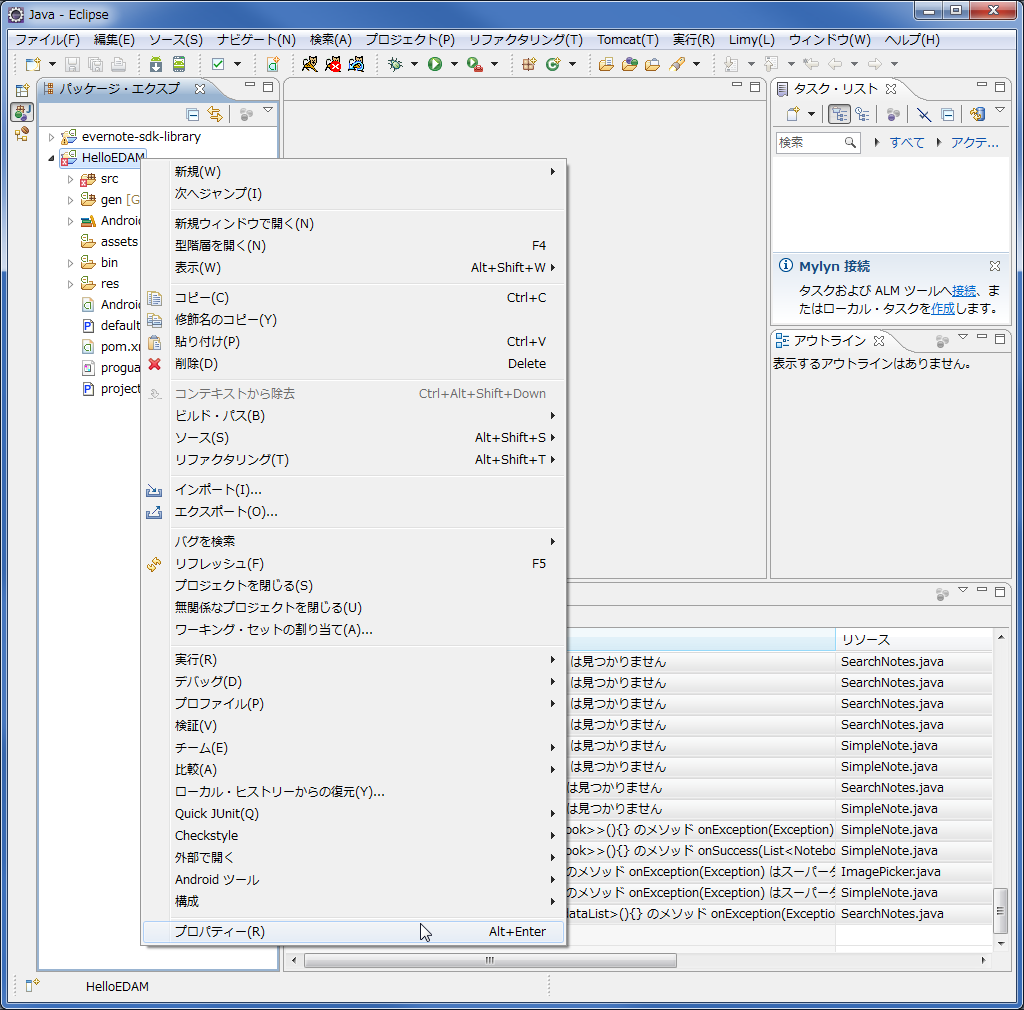The height and width of the screenshot is (1010, 1024).
Task: Click the Open Perspective icon
Action: [x=22, y=90]
